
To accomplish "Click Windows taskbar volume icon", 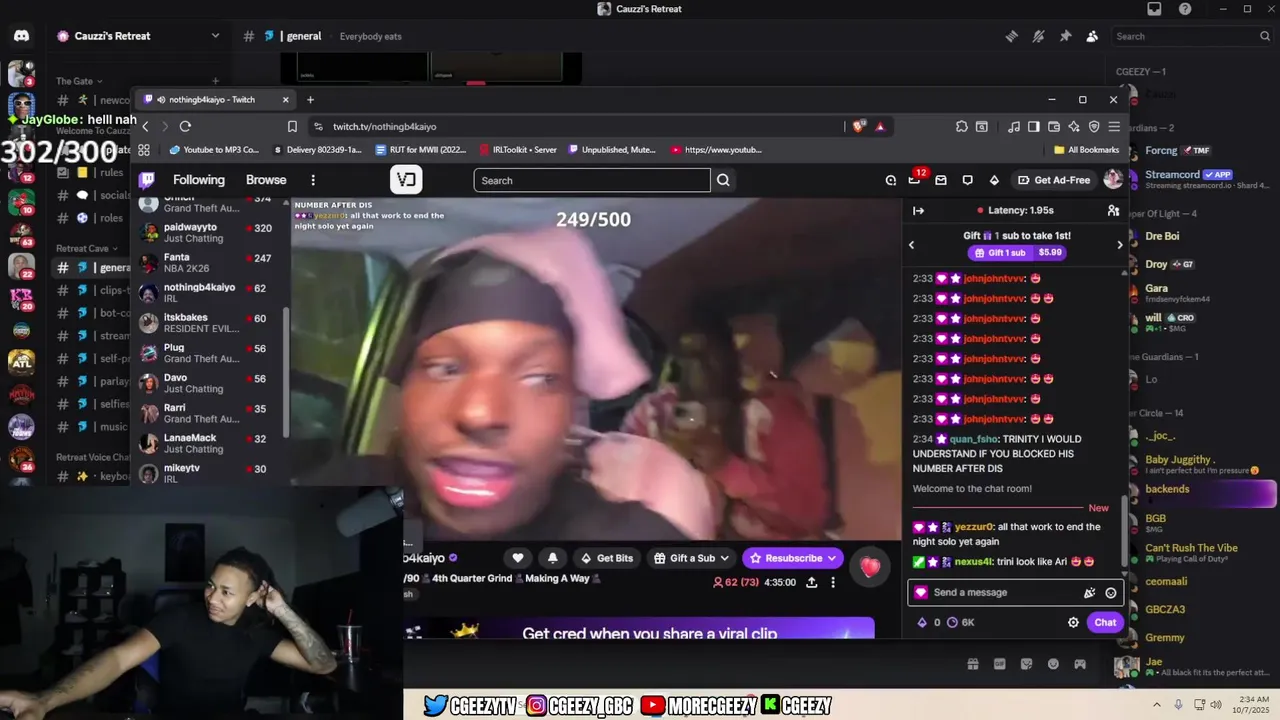I will [x=1216, y=704].
